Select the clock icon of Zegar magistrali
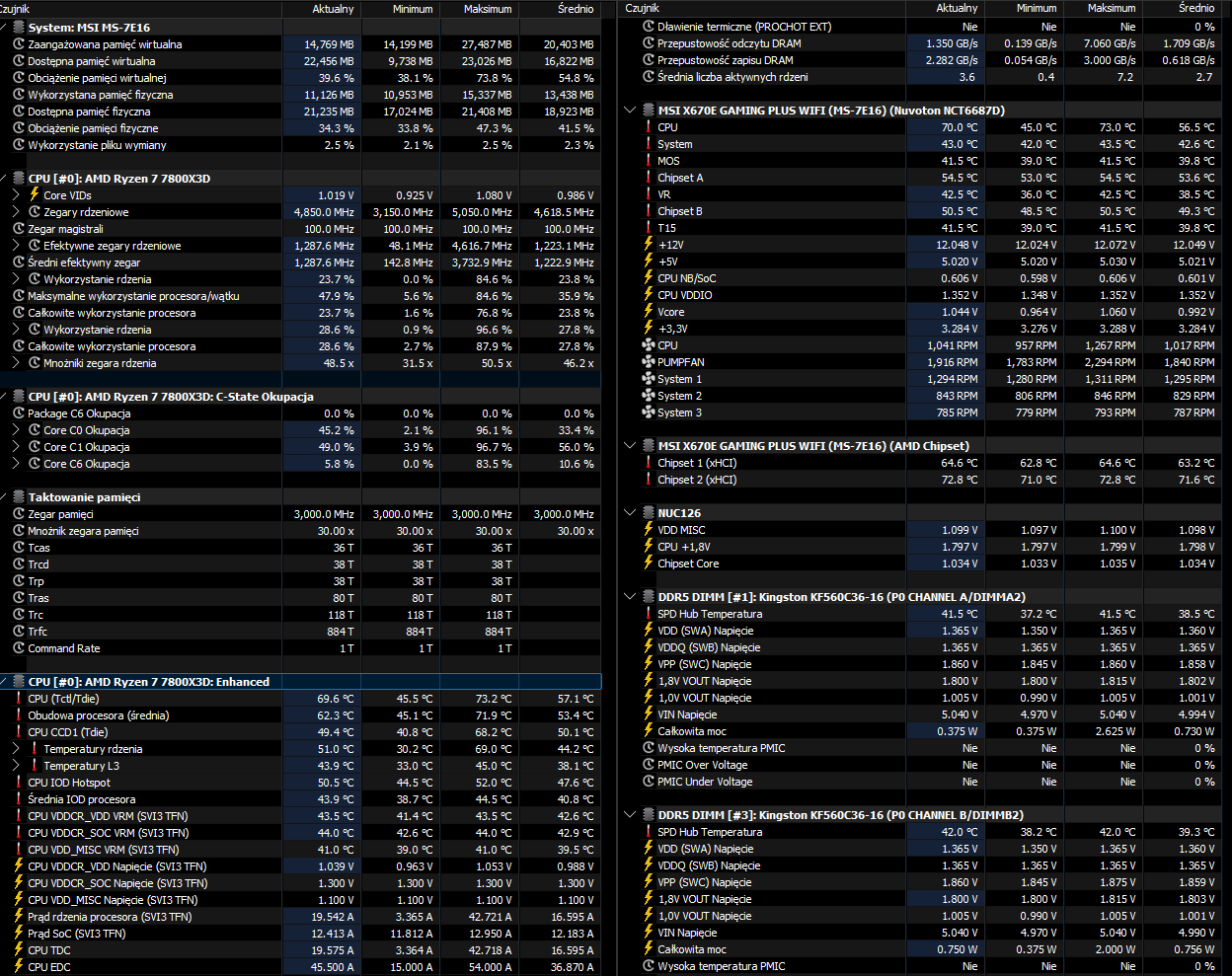Viewport: 1232px width, 976px height. (19, 229)
